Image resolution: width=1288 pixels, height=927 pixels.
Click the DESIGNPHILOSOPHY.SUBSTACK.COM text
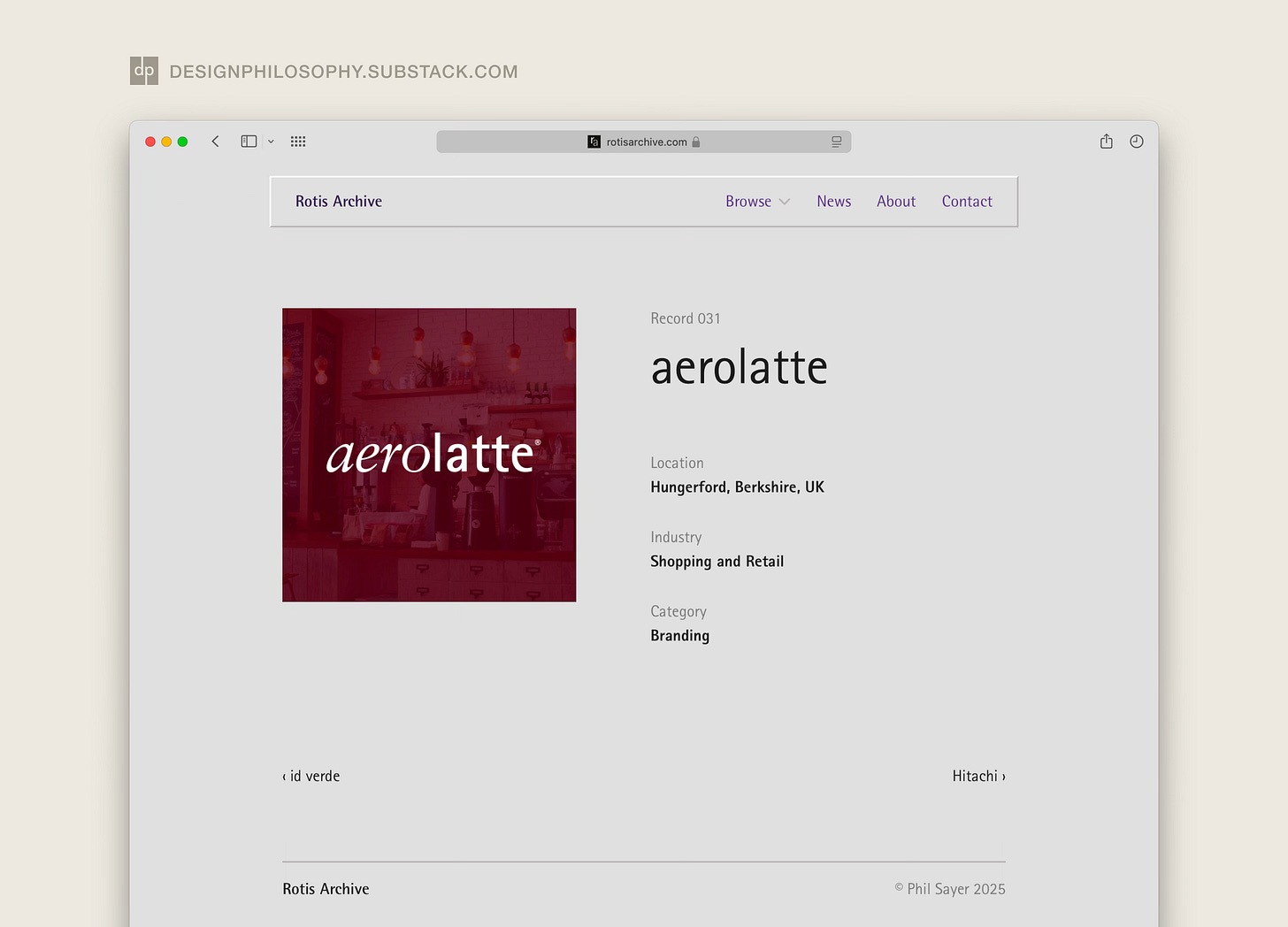pos(343,72)
